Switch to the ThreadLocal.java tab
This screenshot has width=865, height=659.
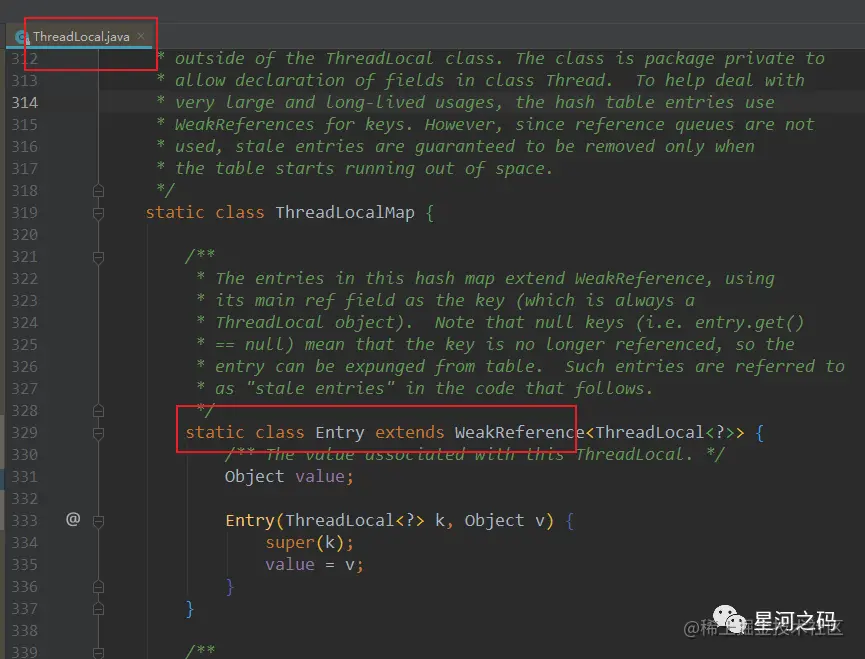click(81, 37)
